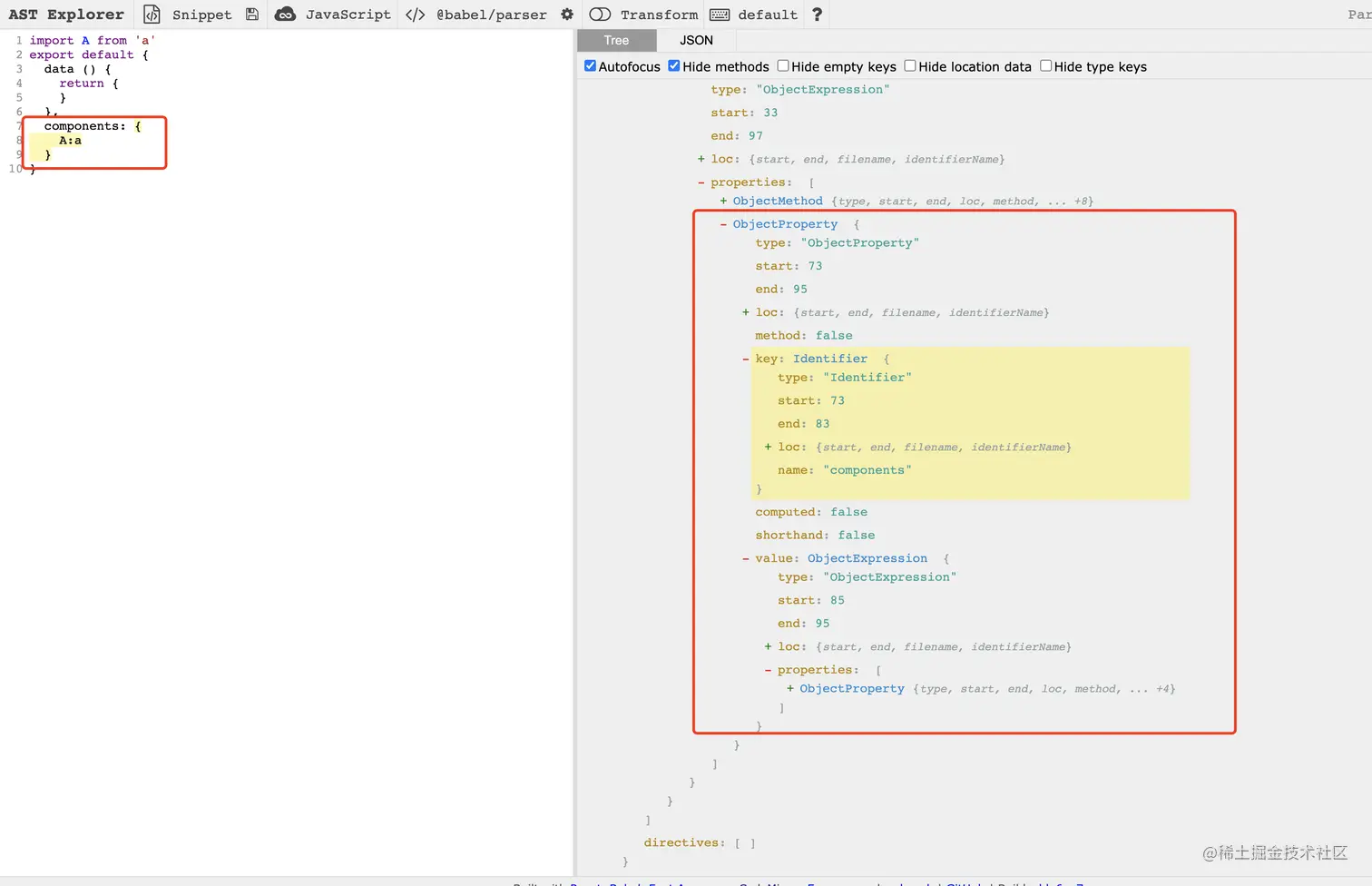Click the Identifier label after key:
The image size is (1372, 886).
(830, 359)
